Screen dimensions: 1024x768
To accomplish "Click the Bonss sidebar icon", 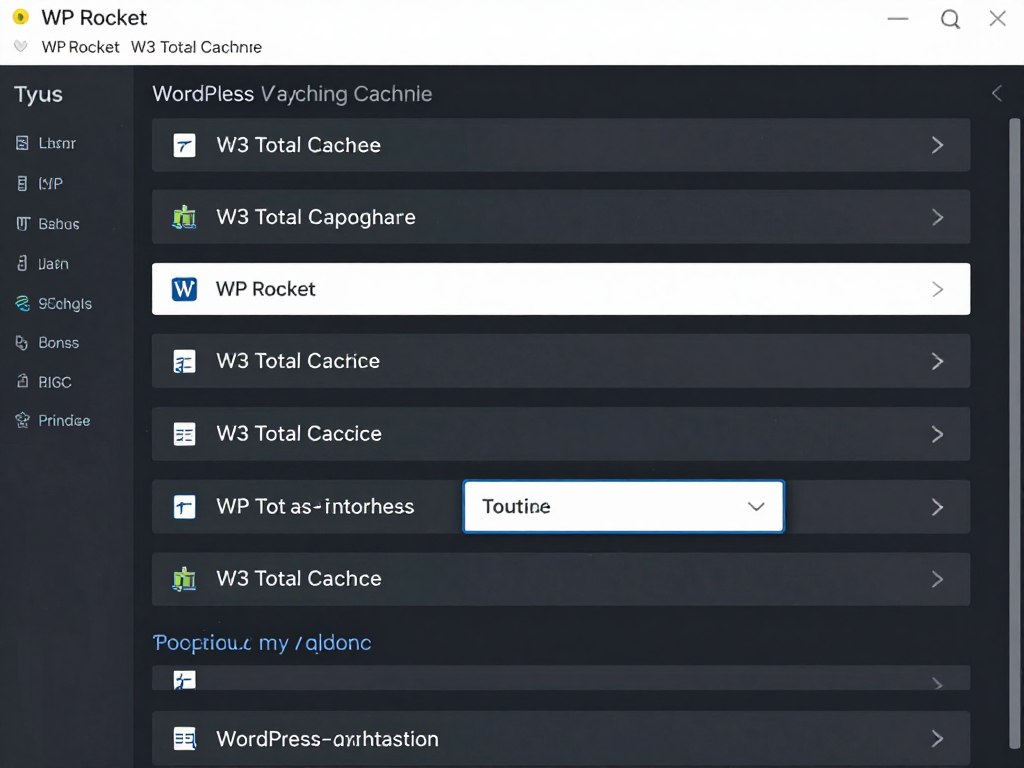I will 22,342.
